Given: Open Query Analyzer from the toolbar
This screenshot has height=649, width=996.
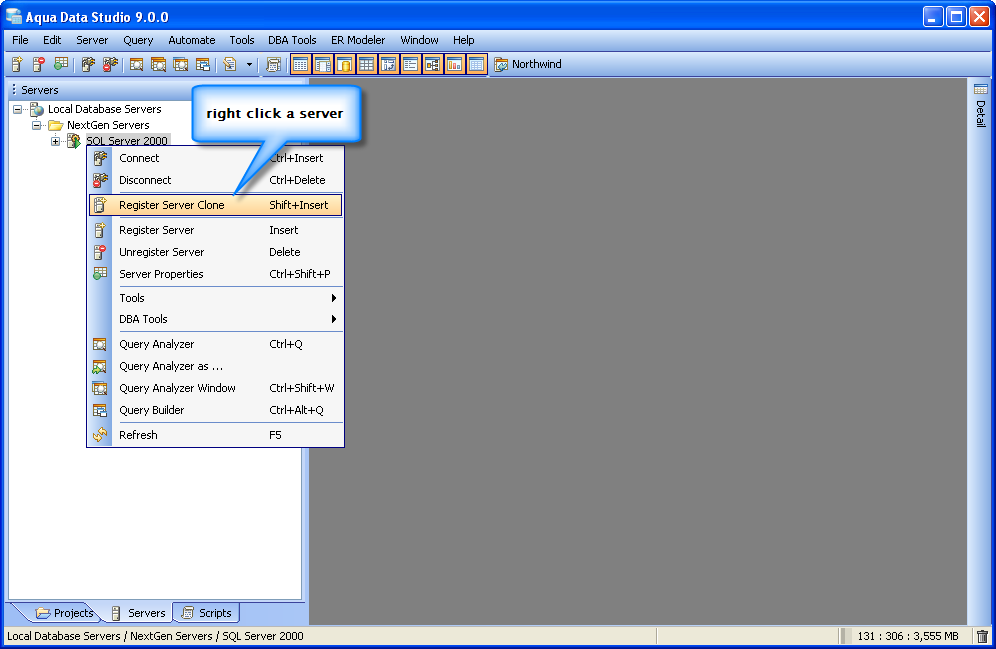Looking at the screenshot, I should coord(137,64).
